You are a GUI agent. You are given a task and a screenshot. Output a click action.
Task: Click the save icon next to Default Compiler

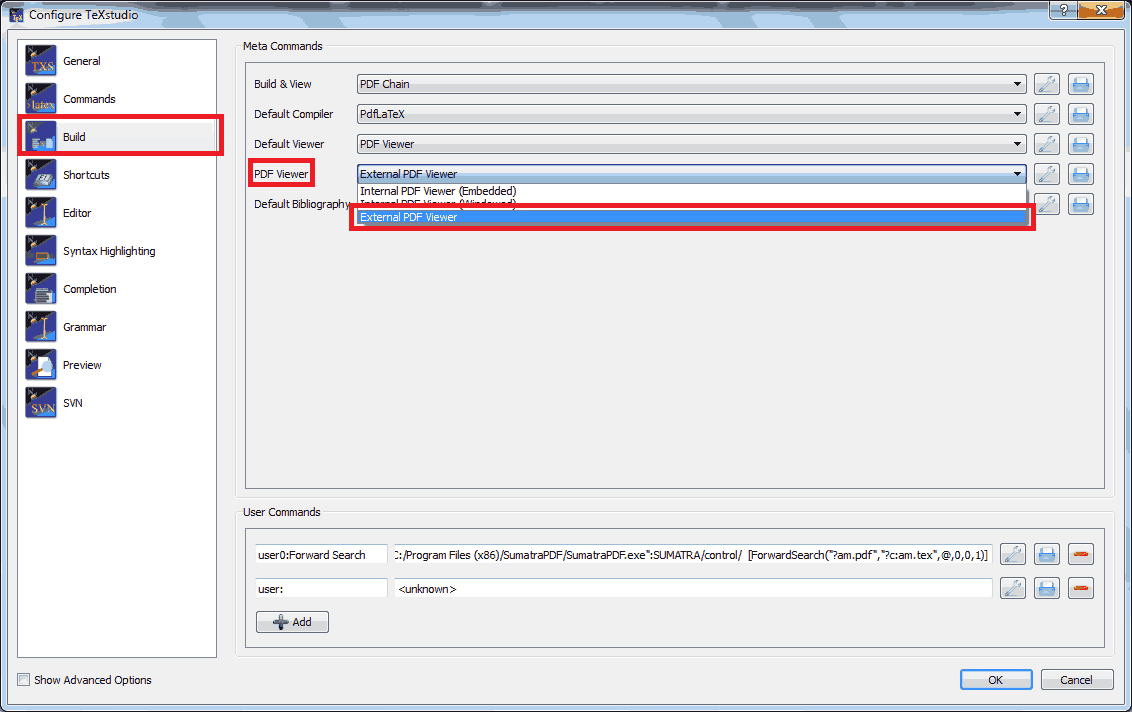coord(1080,113)
